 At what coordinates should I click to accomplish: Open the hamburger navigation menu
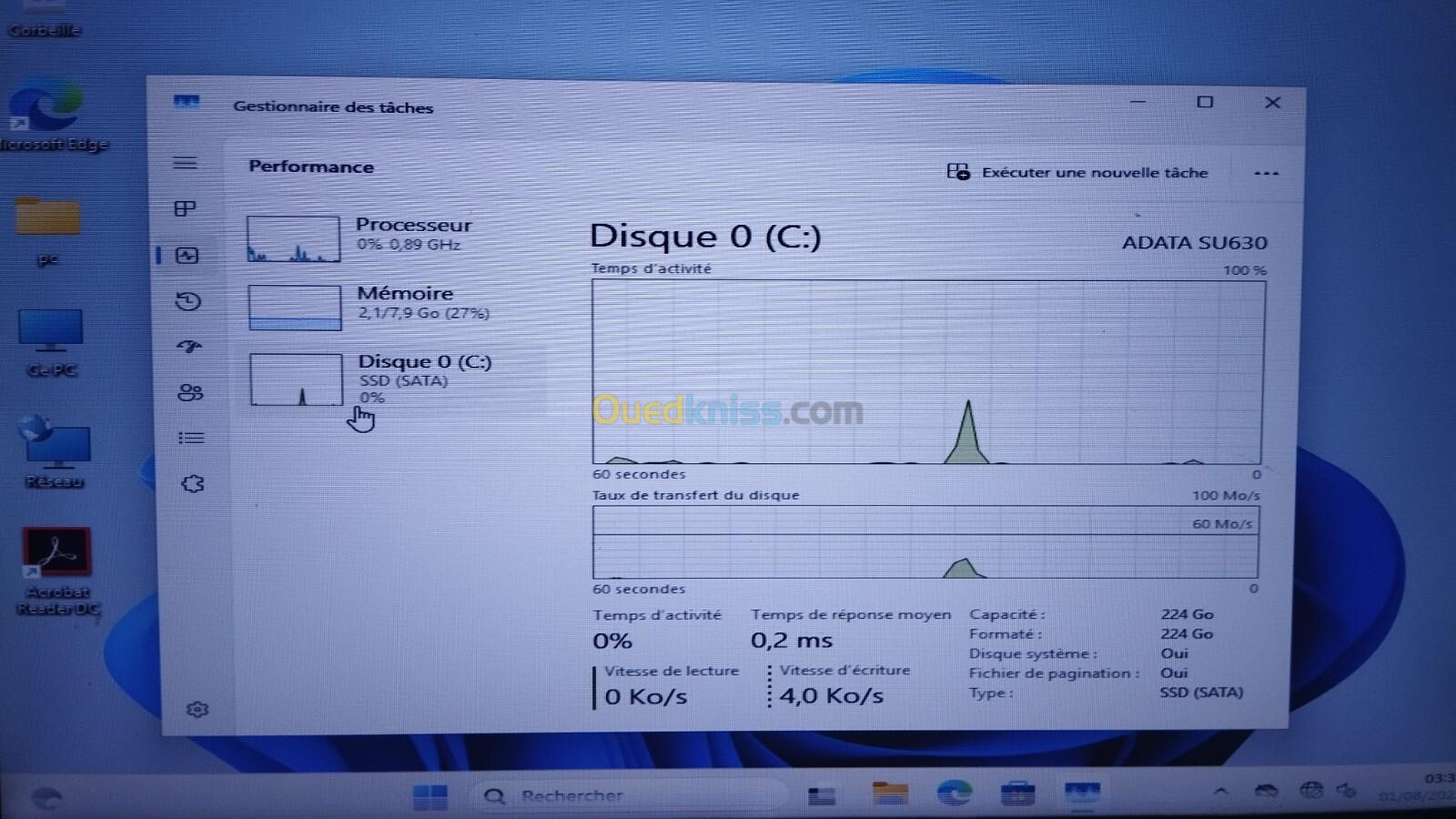click(185, 163)
